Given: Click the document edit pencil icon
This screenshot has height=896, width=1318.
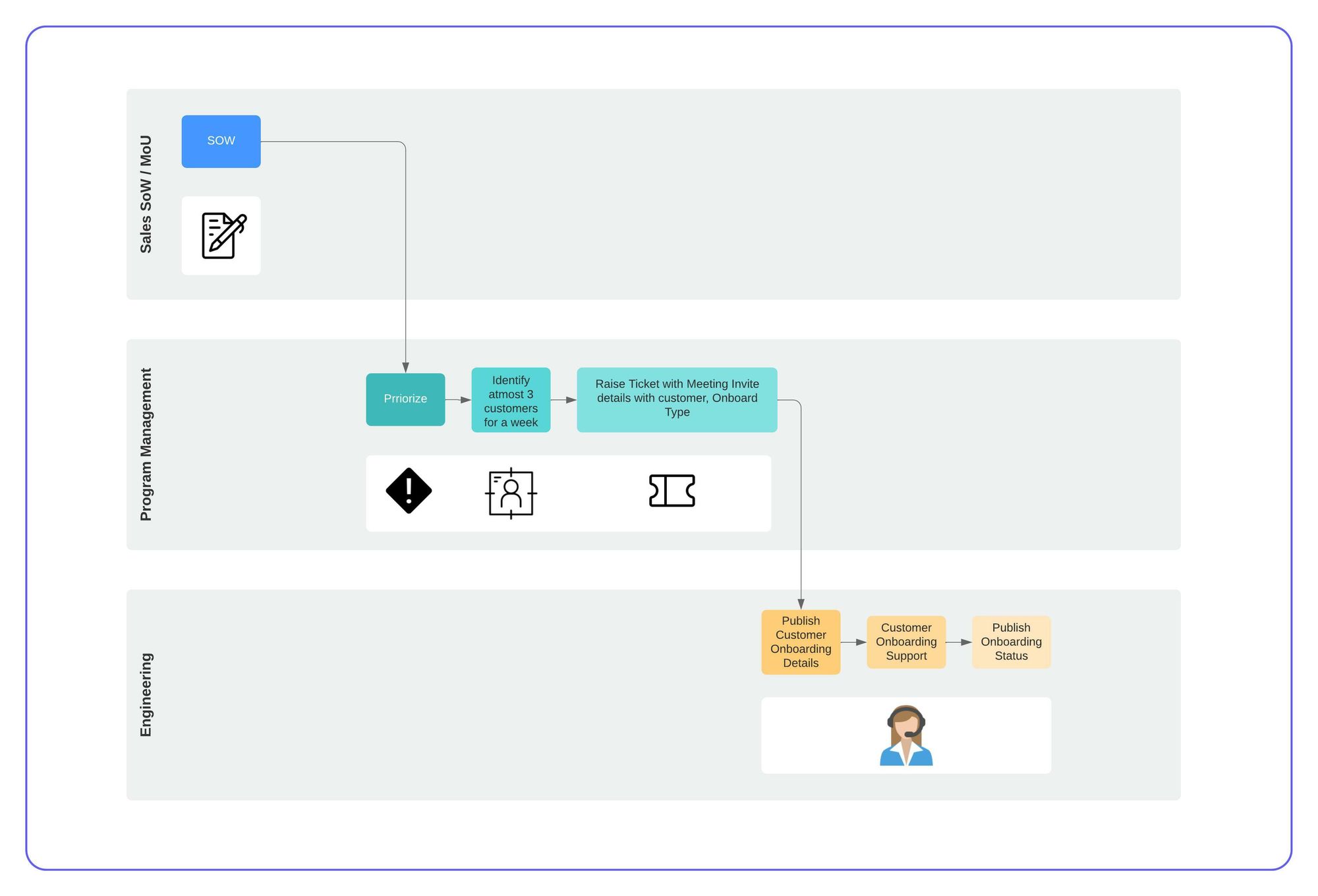Looking at the screenshot, I should coord(223,235).
